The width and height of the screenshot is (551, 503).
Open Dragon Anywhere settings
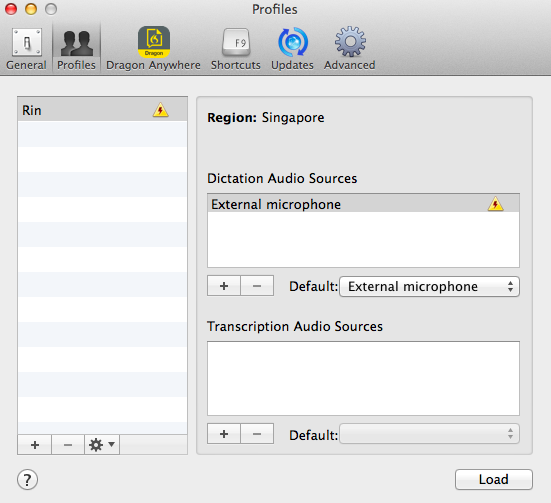click(x=153, y=49)
